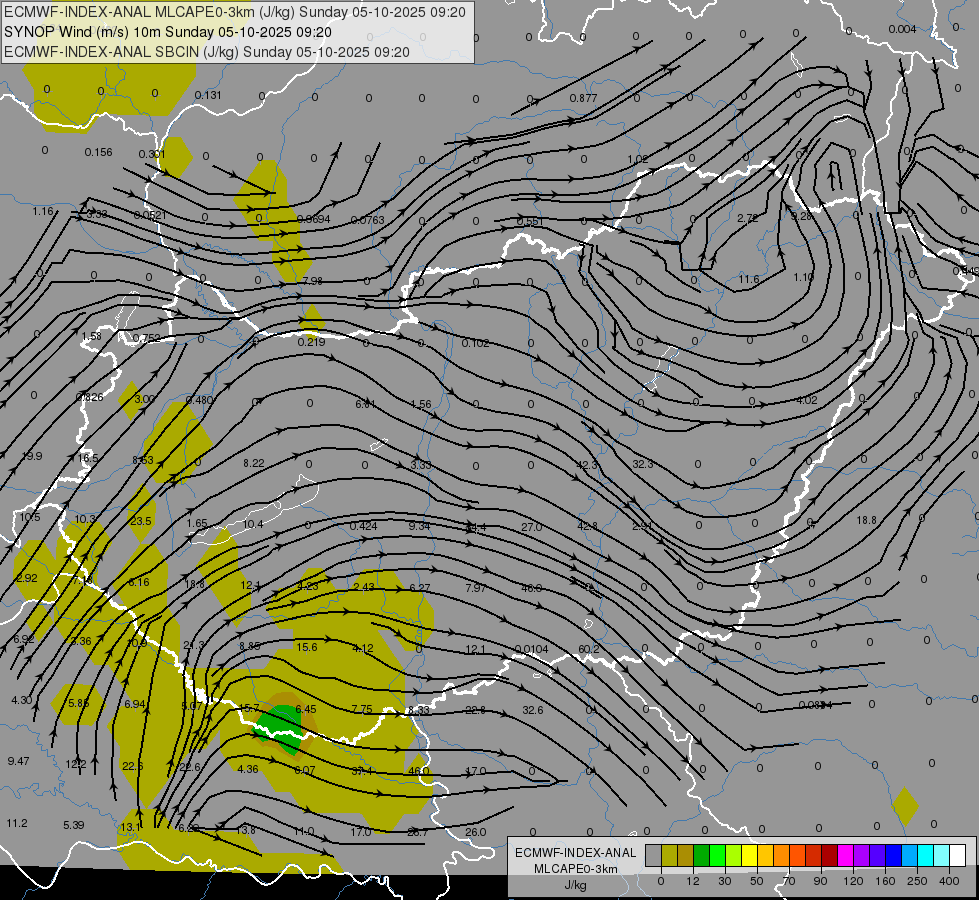
Task: Select the white legend swatch
Action: pos(958,856)
